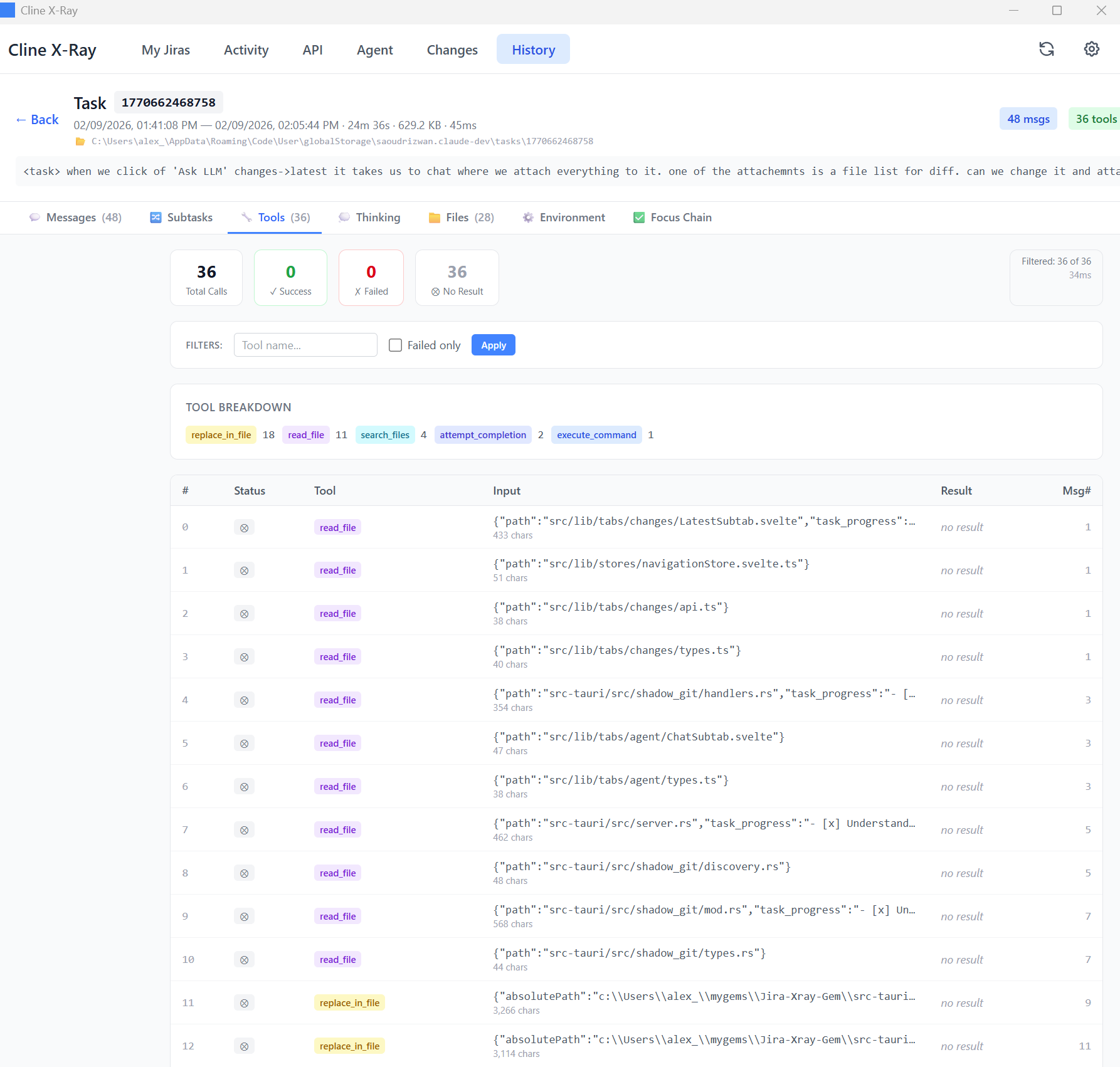Select the execute_command breakdown tag
Image resolution: width=1120 pixels, height=1067 pixels.
[596, 435]
